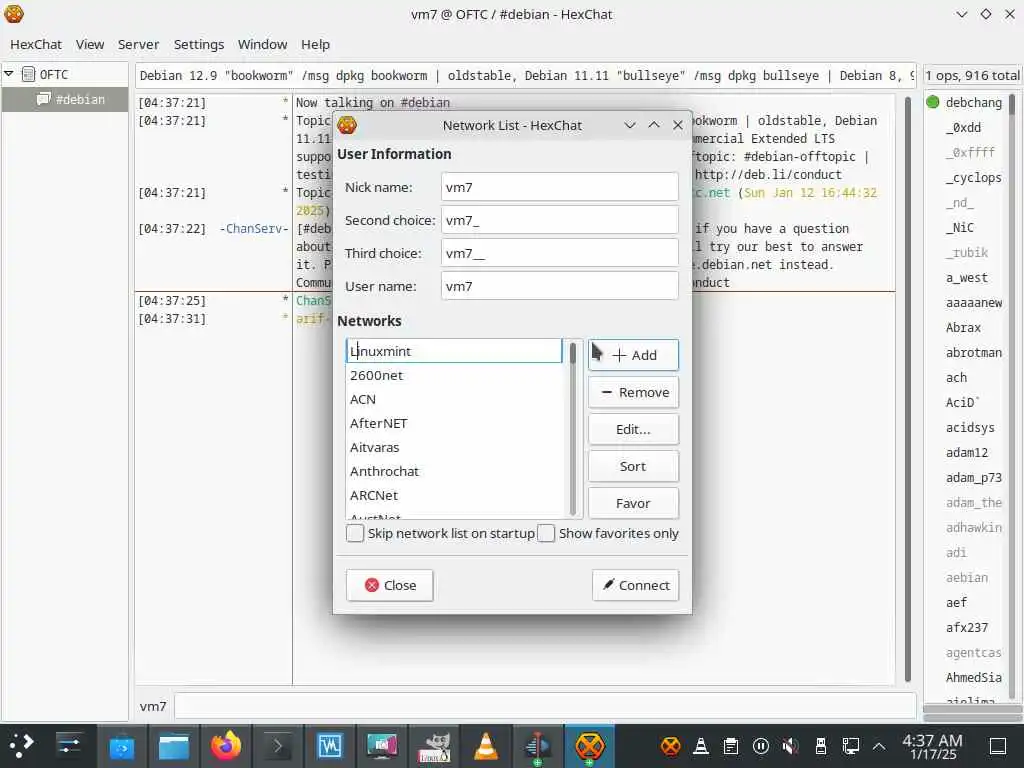This screenshot has height=768, width=1024.
Task: Select the Aitvaras network
Action: (454, 447)
